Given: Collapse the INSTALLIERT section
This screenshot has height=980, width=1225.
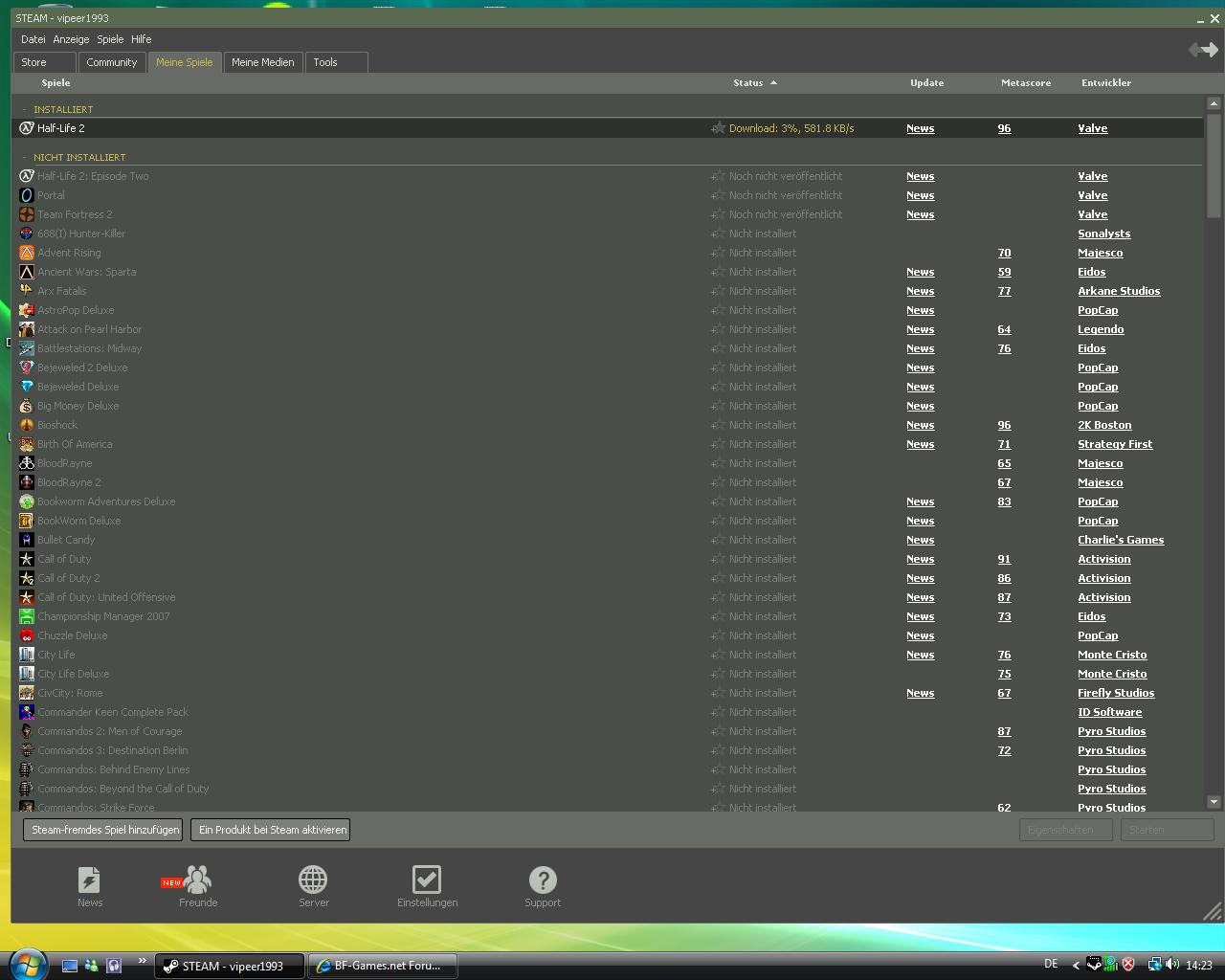Looking at the screenshot, I should coord(25,109).
